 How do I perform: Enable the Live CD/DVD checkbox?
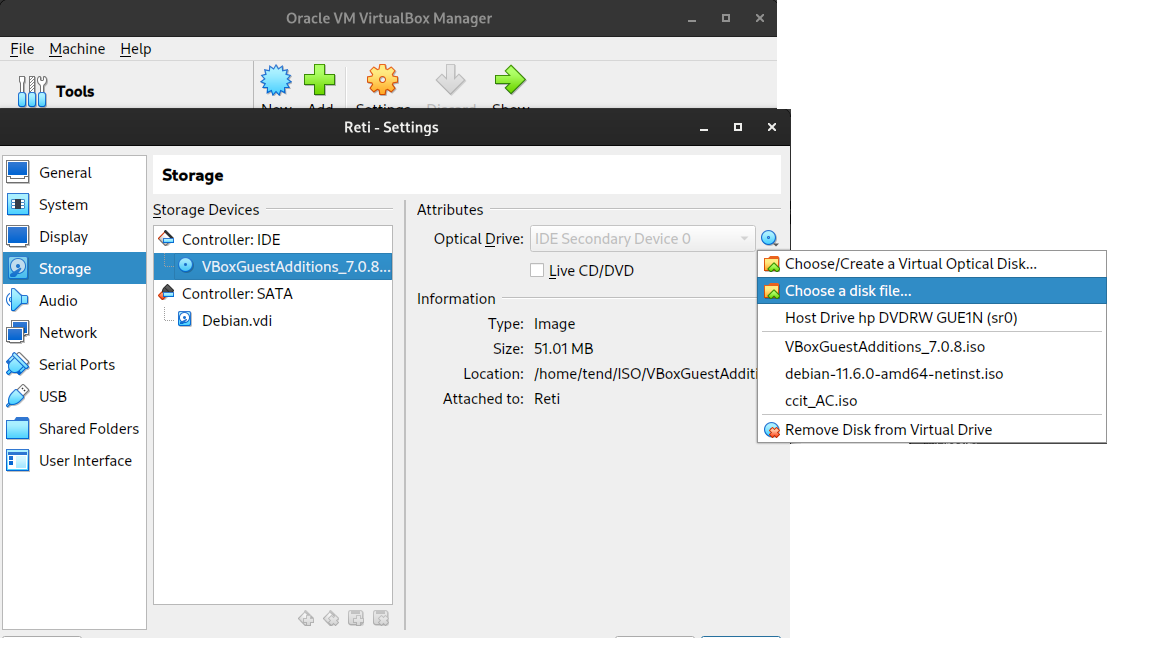pyautogui.click(x=537, y=271)
